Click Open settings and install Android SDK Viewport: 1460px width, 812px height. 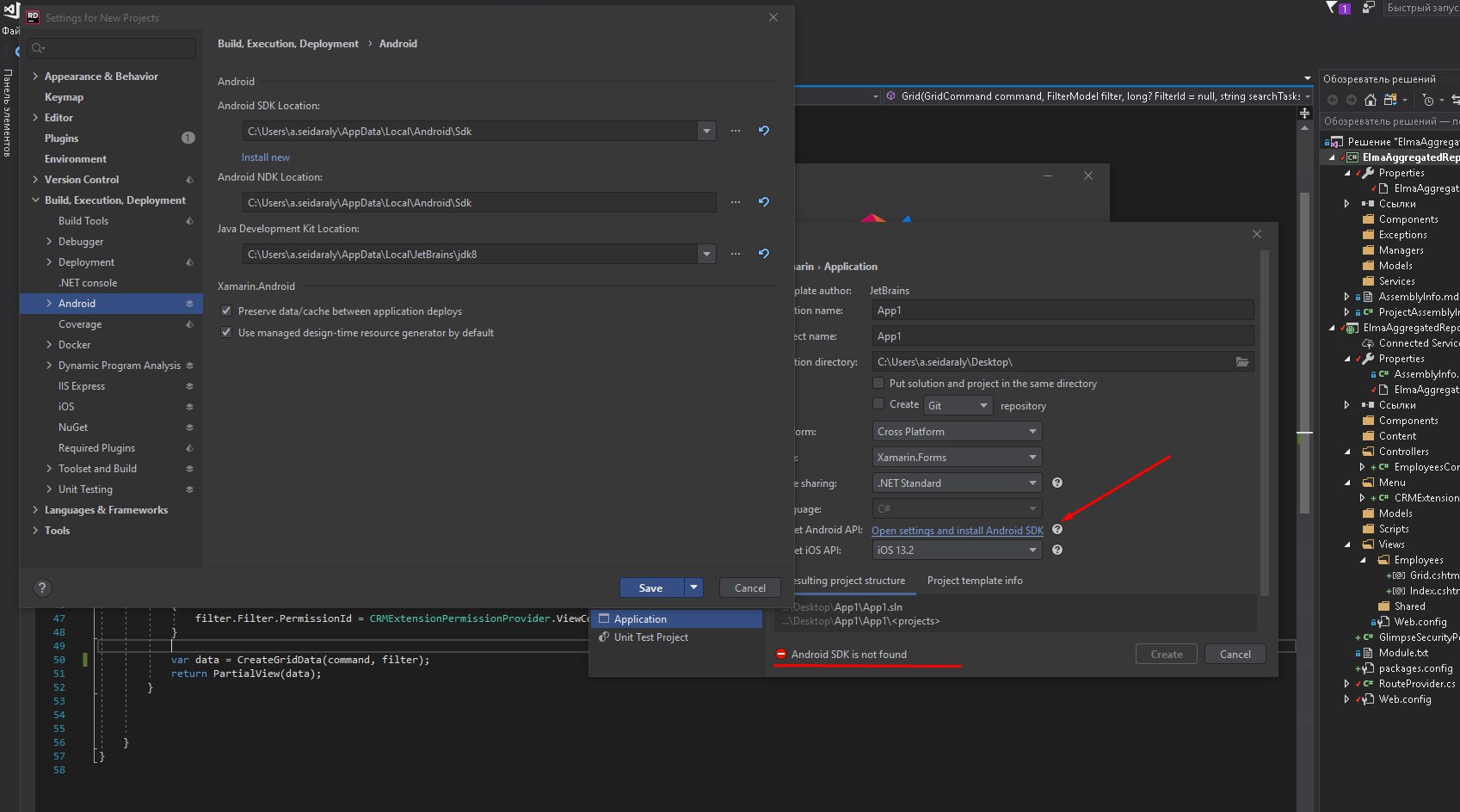[x=958, y=531]
